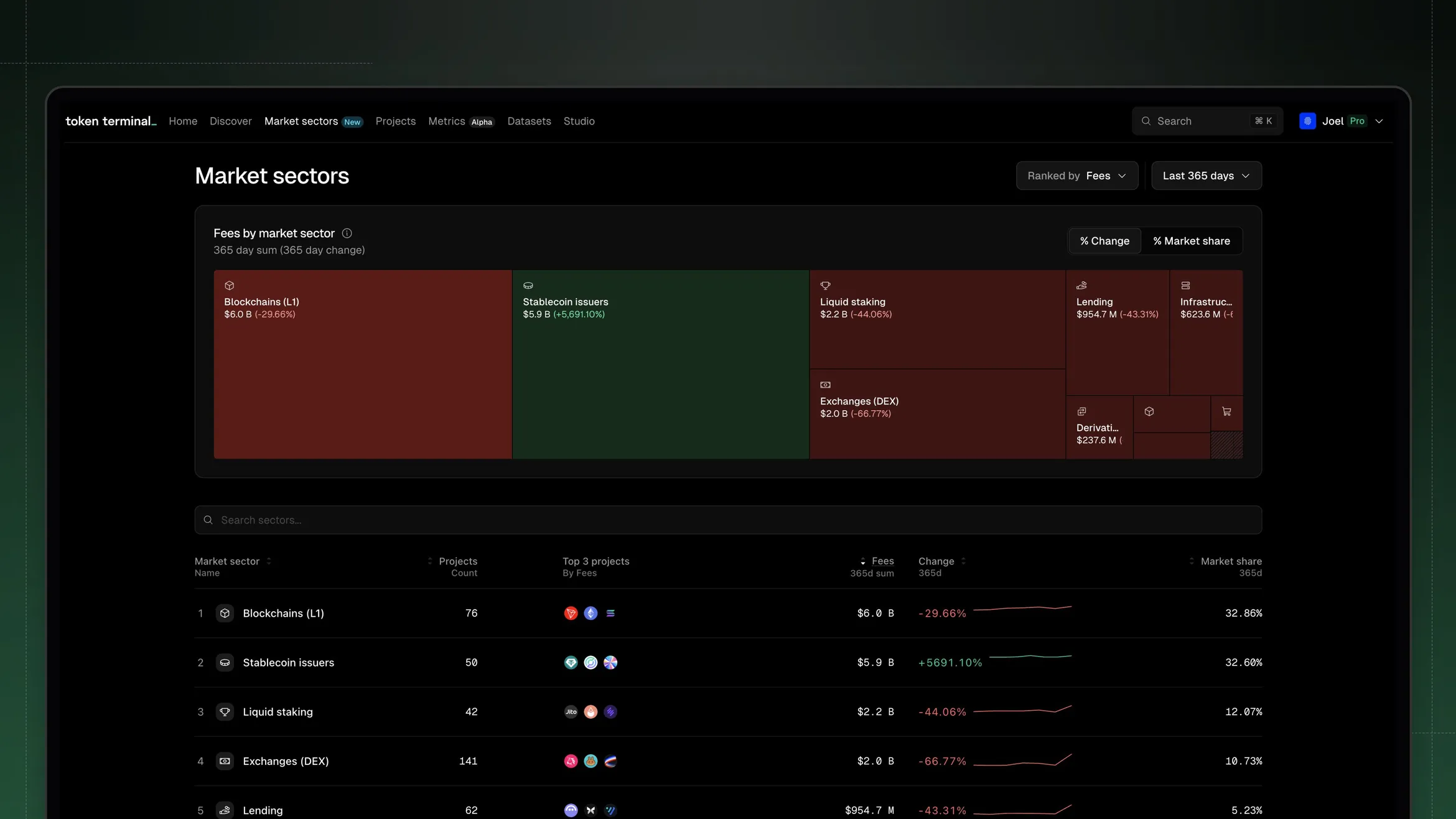Click the Lending treemap tile
The width and height of the screenshot is (1456, 819).
pyautogui.click(x=1118, y=332)
